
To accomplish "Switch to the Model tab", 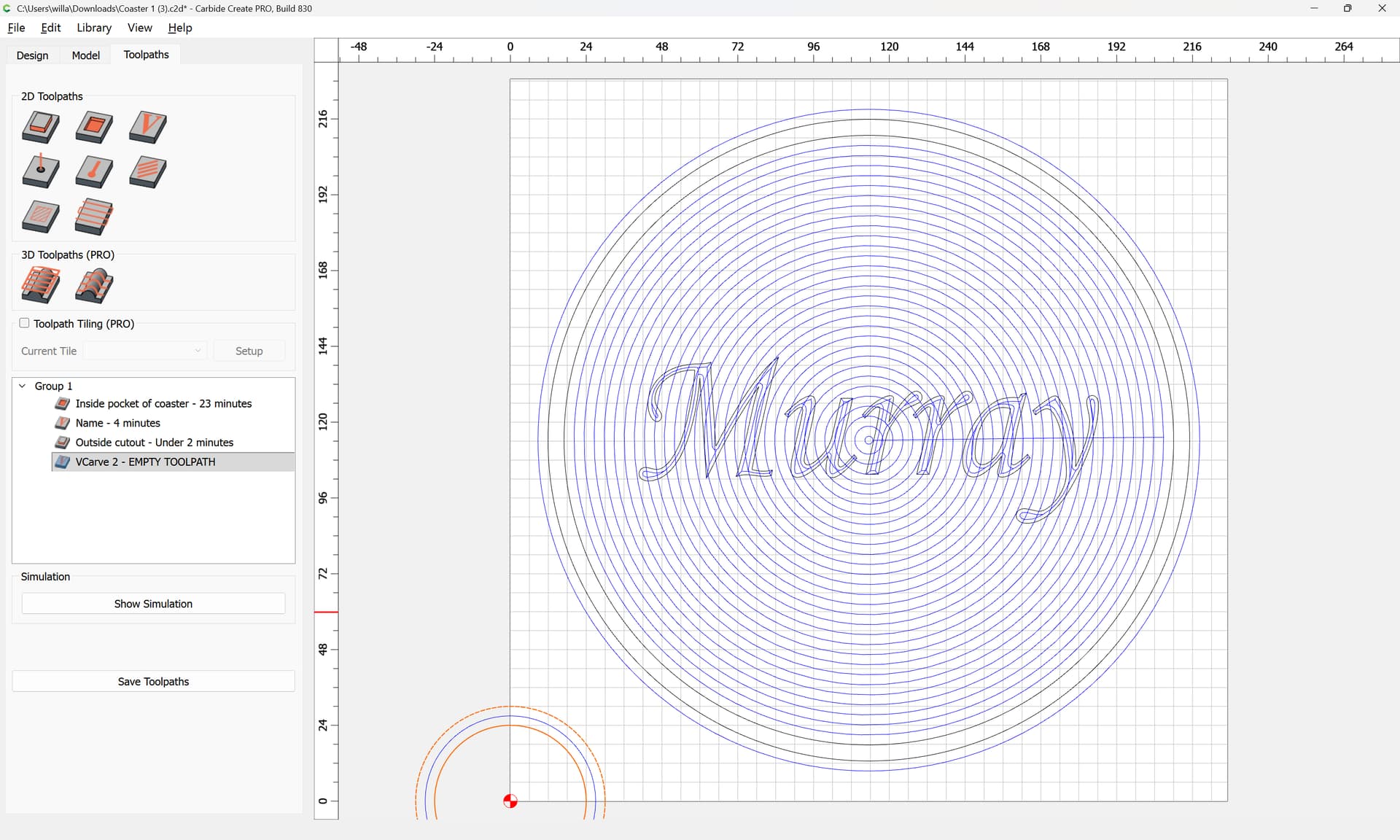I will tap(85, 55).
